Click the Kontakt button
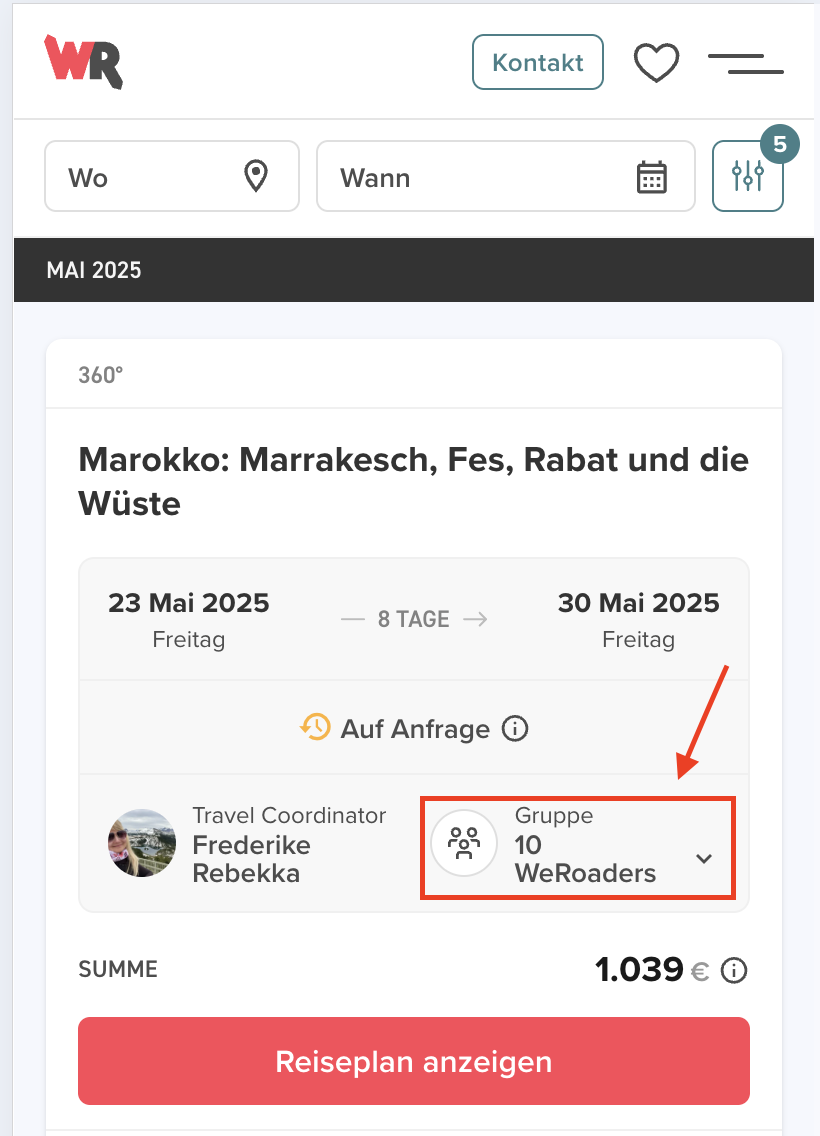 538,62
